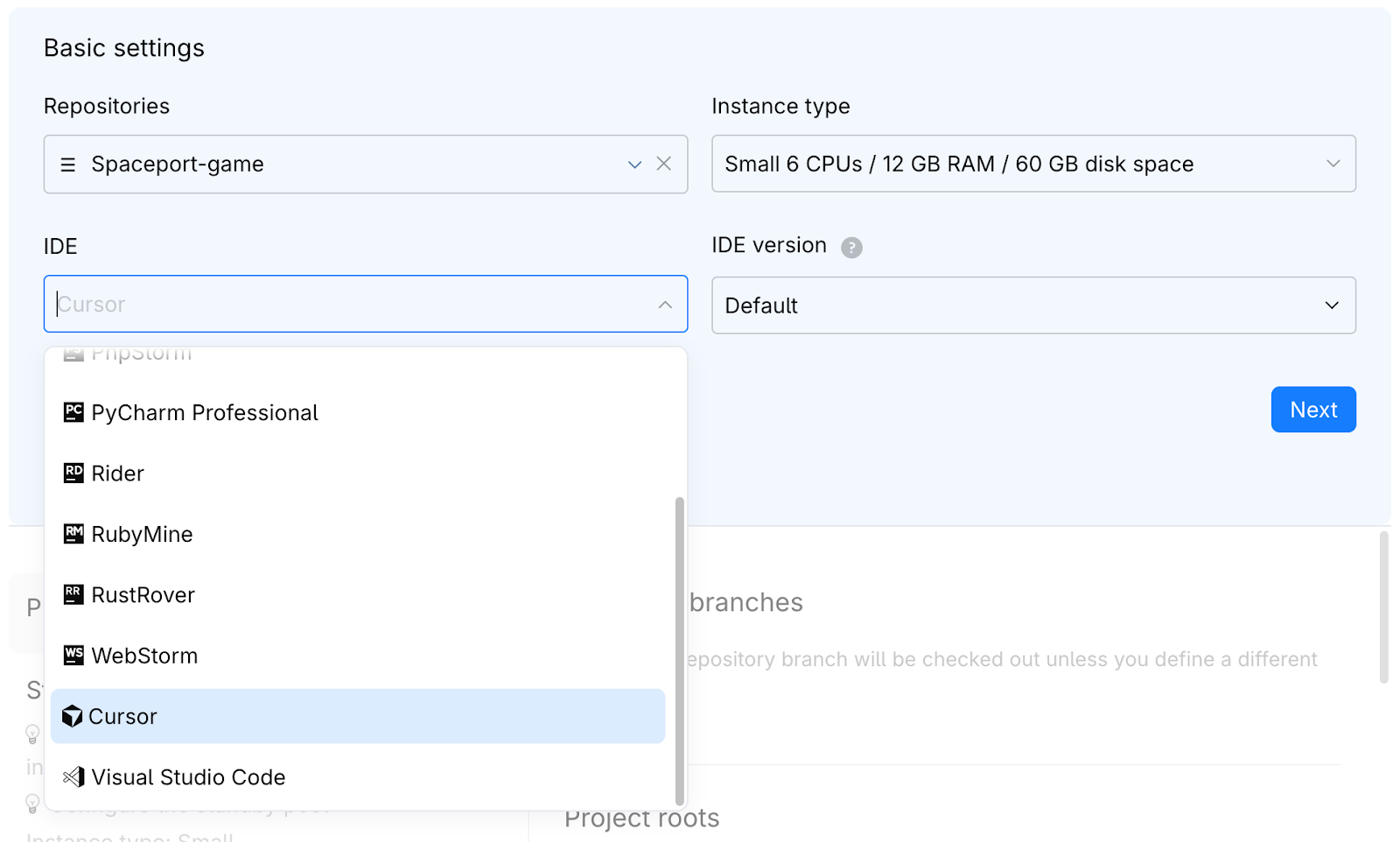Screen dimensions: 1400x842
Task: Collapse the IDE dropdown list chevron
Action: (665, 305)
